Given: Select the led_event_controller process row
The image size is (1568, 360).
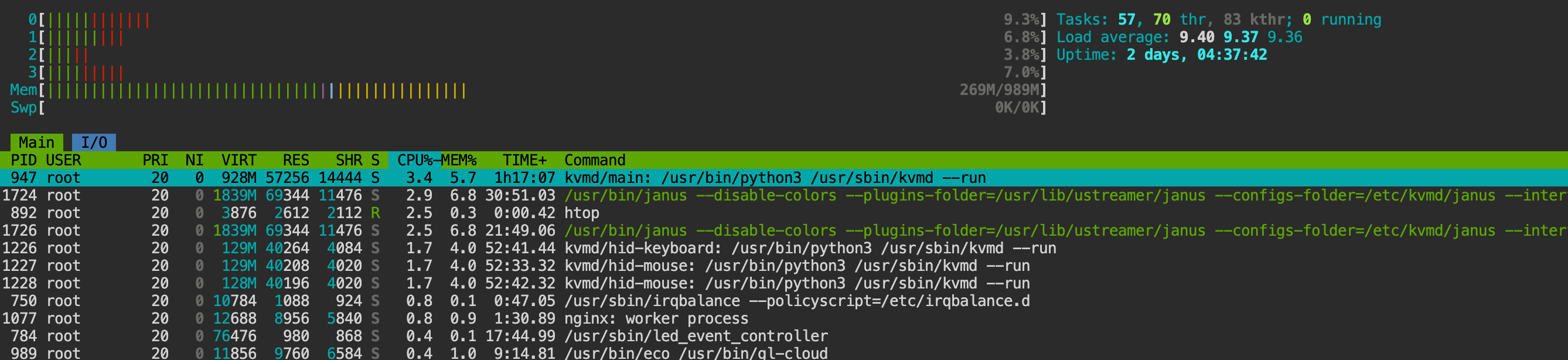Looking at the screenshot, I should click(x=784, y=337).
